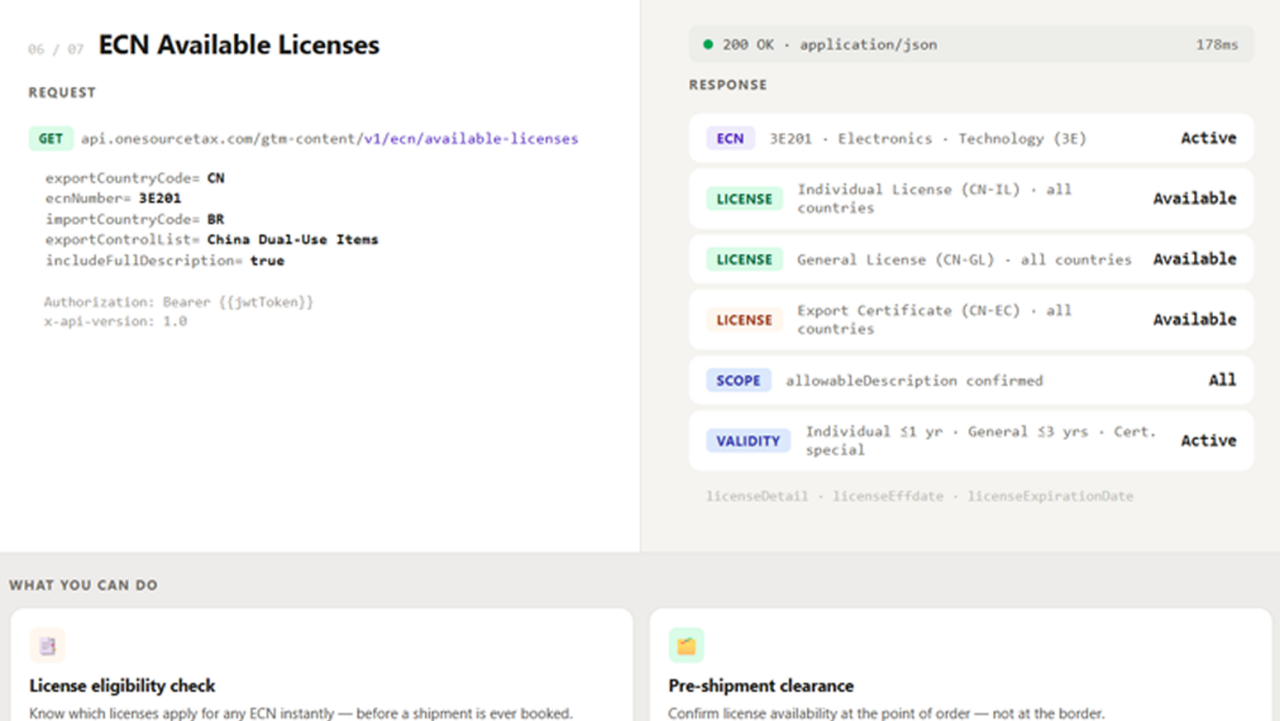Select the Individual License (CN-IL) row
1280x721 pixels.
coord(971,198)
